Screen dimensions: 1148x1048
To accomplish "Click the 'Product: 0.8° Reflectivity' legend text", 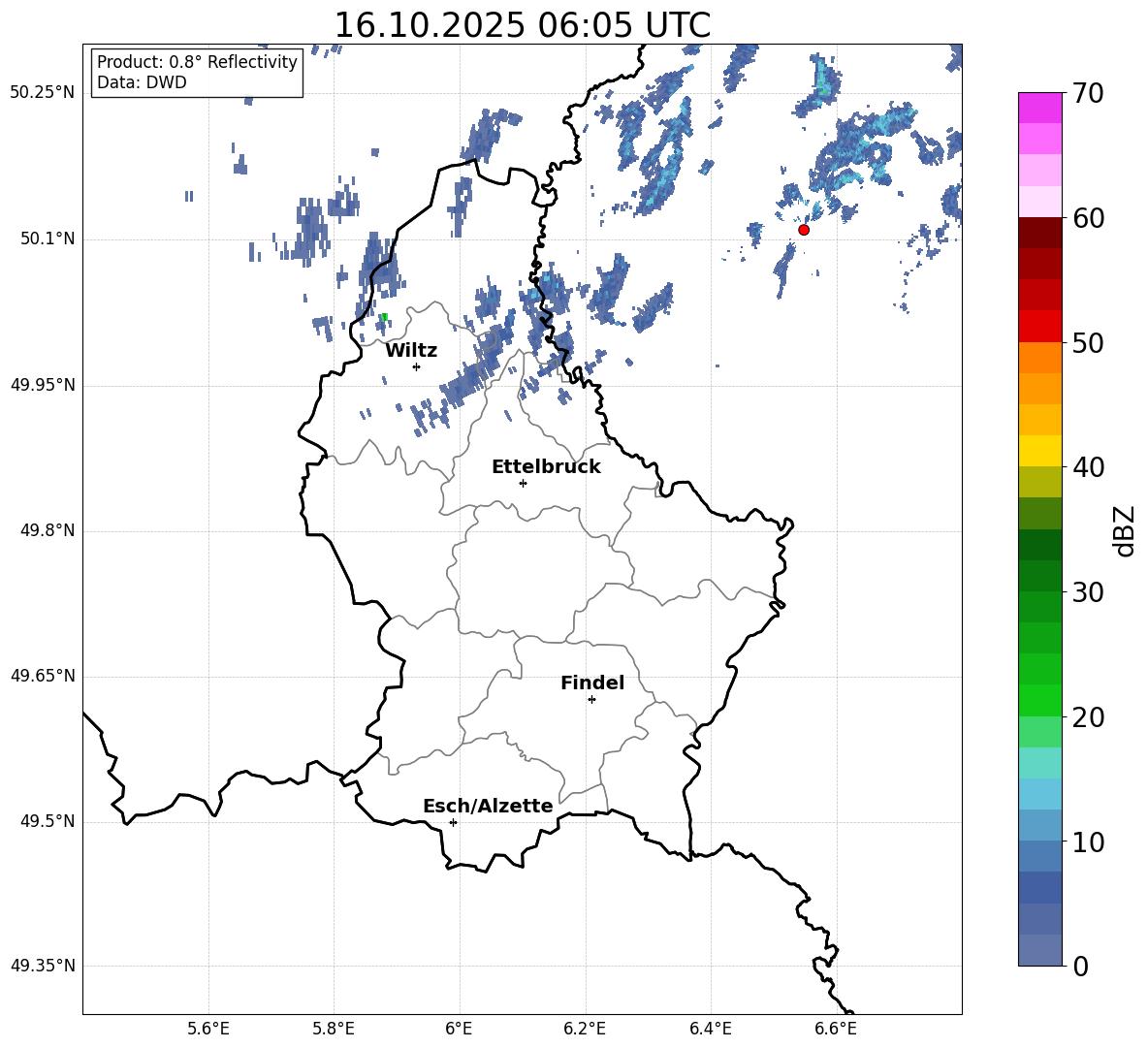I will [197, 61].
